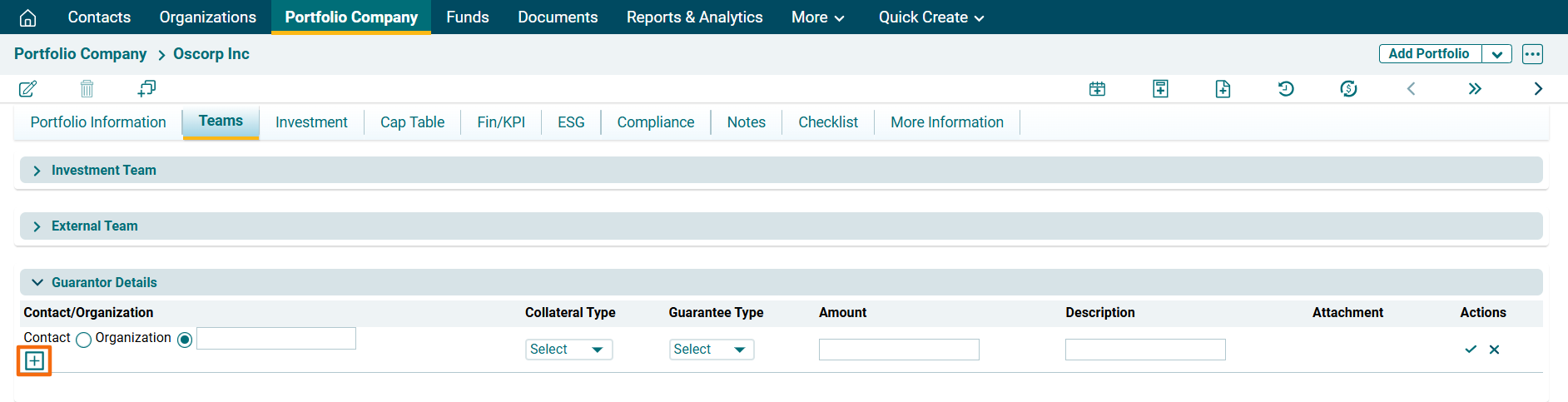This screenshot has width=1568, height=402.
Task: Click the Portfolio Company breadcrumb link
Action: click(x=80, y=54)
